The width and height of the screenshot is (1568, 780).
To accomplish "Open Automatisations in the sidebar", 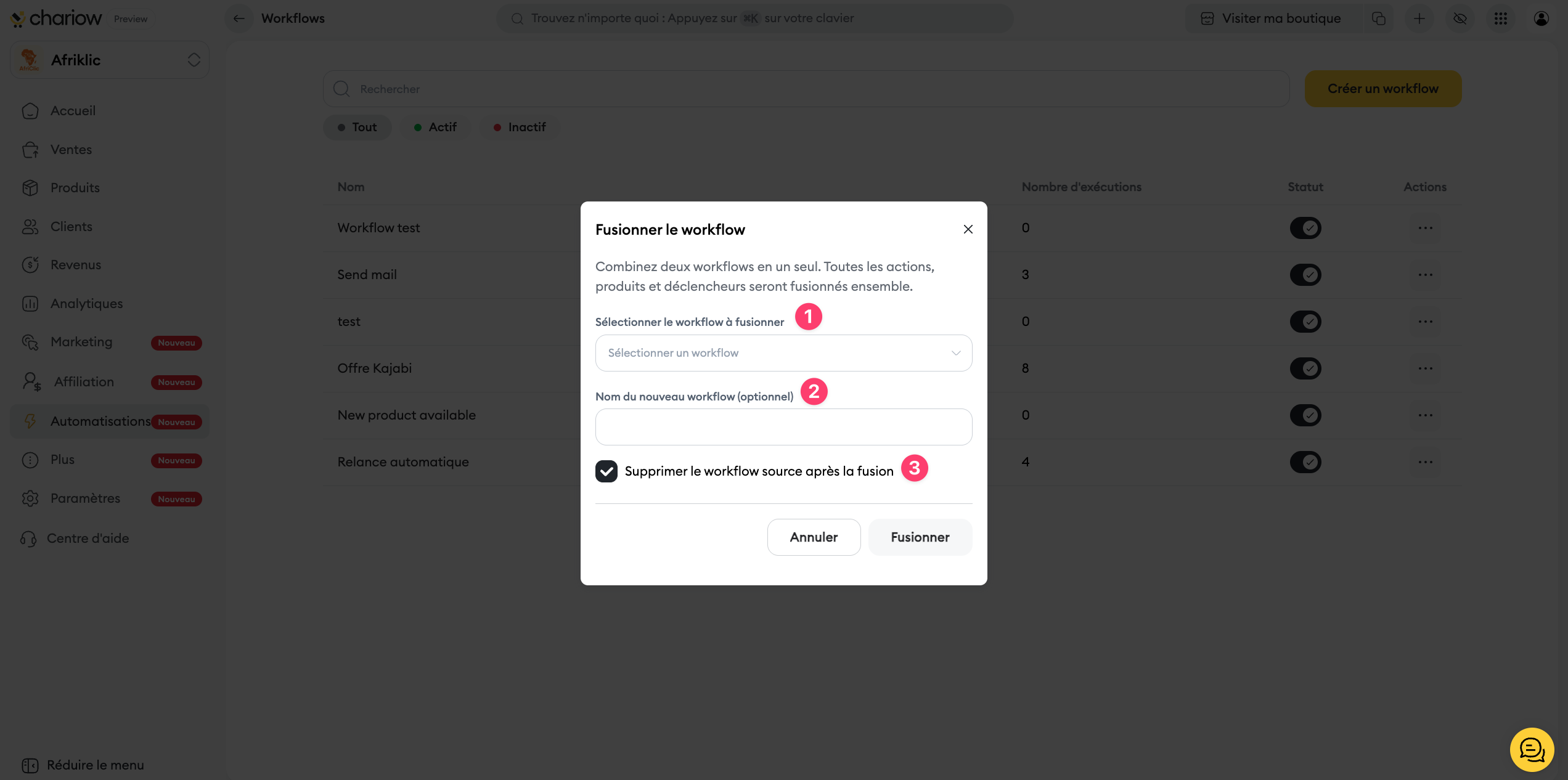I will click(x=100, y=421).
